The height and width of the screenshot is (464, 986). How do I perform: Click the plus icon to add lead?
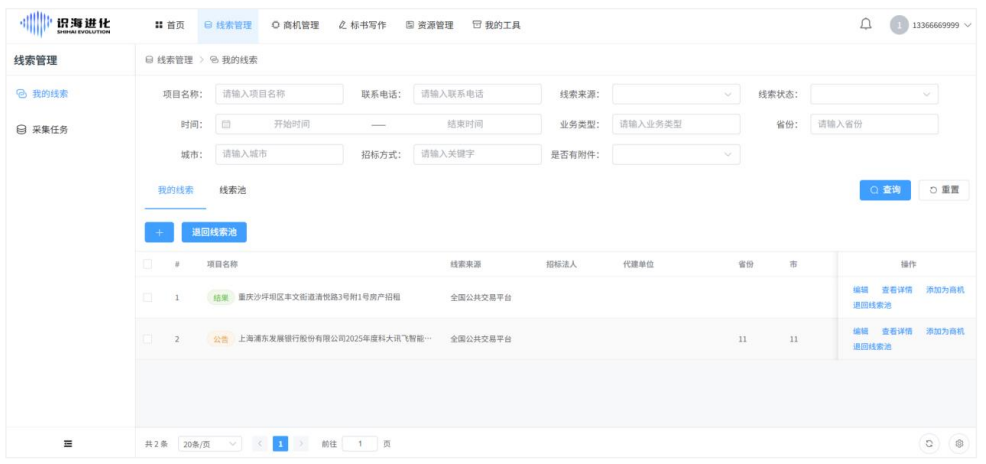click(x=159, y=232)
